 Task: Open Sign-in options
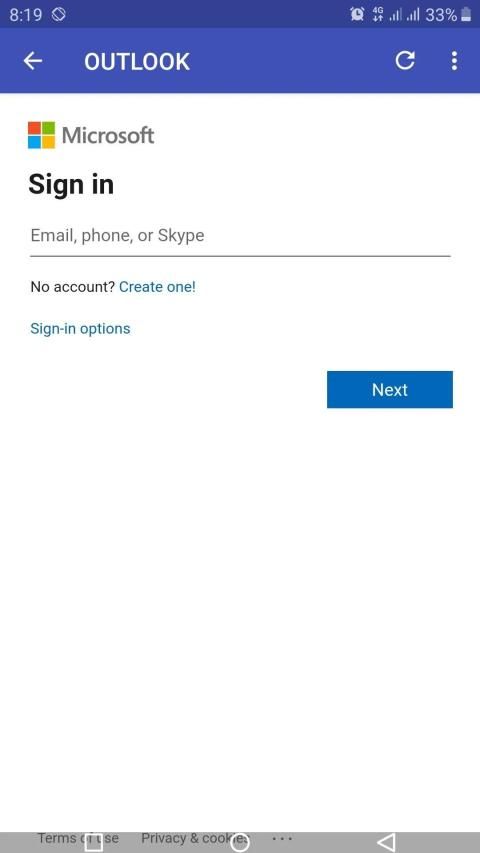(x=80, y=329)
